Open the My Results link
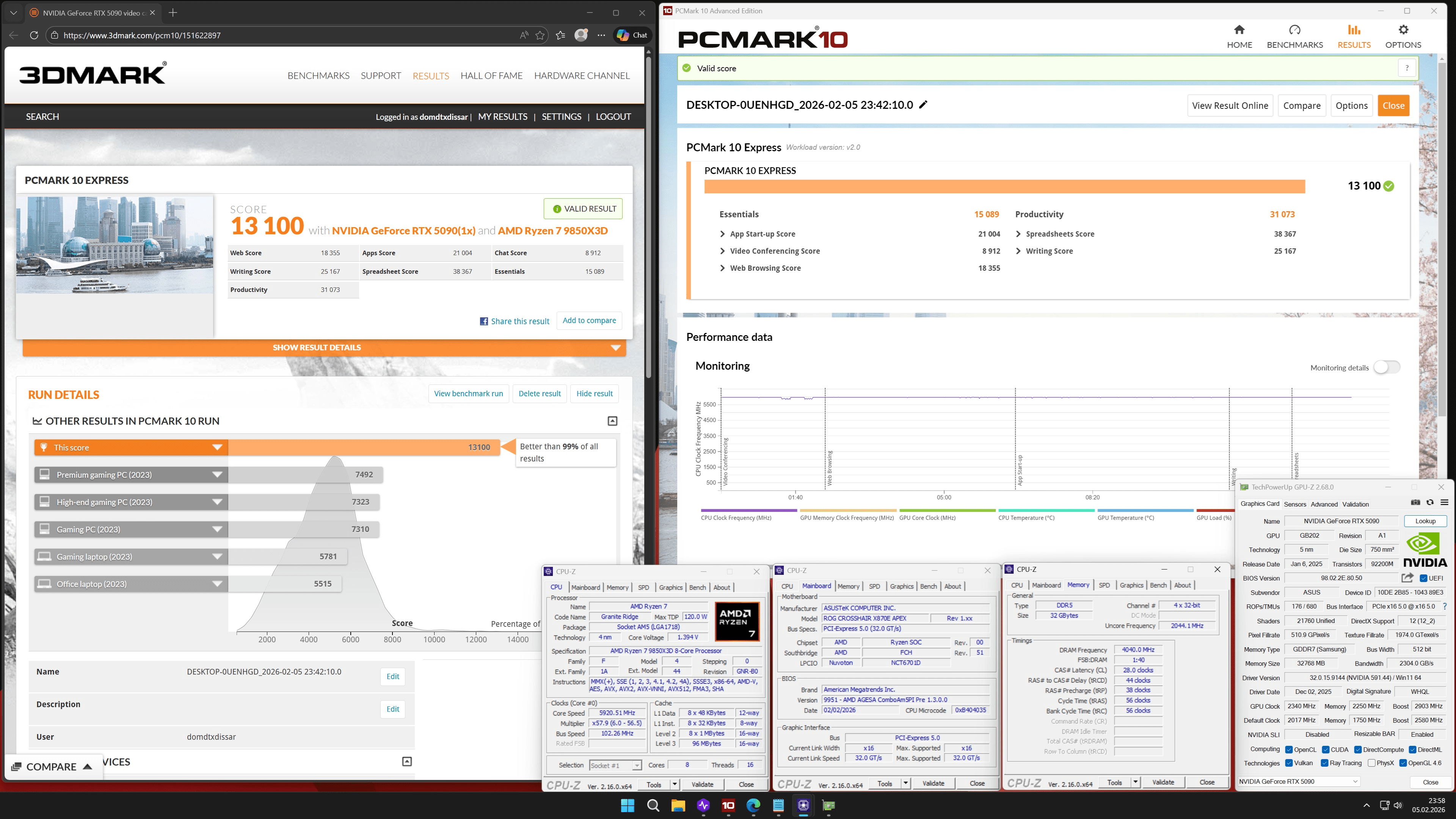Viewport: 1456px width, 819px height. click(x=502, y=116)
